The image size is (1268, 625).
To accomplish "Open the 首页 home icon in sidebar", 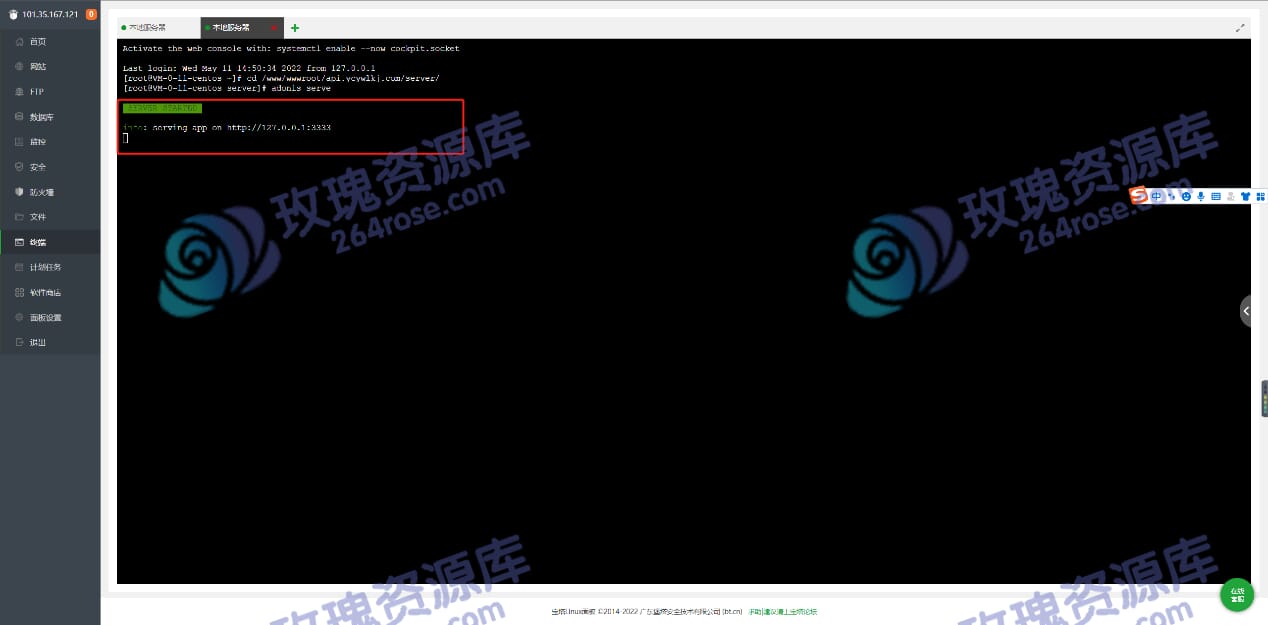I will pos(19,42).
